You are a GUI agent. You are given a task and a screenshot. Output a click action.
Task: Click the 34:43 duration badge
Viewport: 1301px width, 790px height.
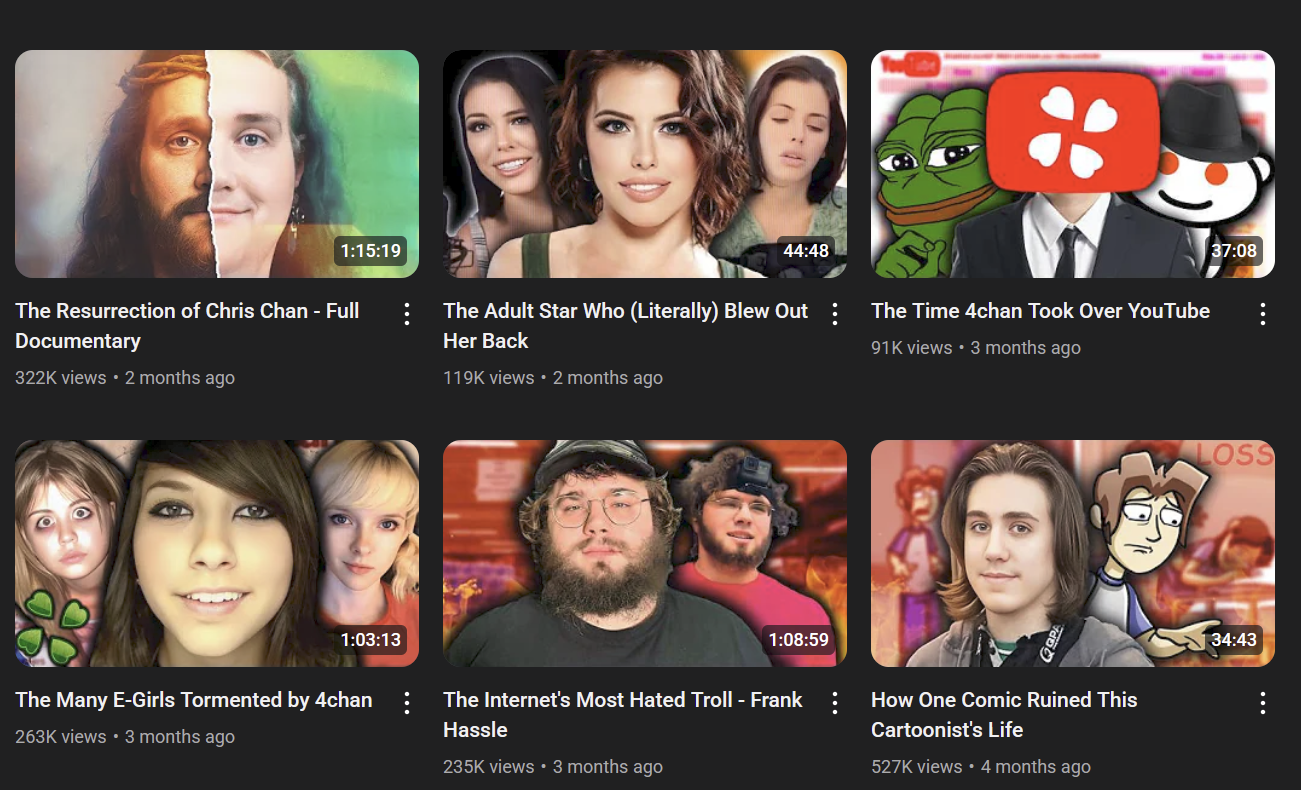(x=1233, y=640)
